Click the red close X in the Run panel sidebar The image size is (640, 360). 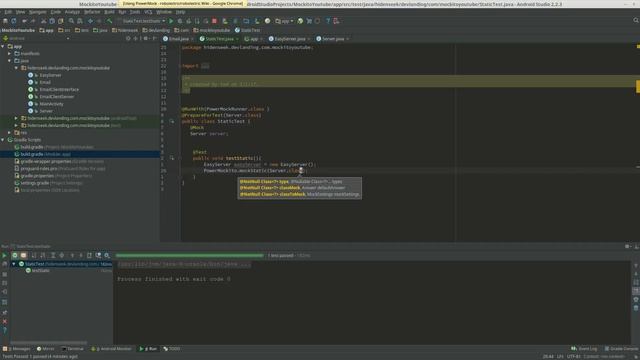tap(4, 322)
